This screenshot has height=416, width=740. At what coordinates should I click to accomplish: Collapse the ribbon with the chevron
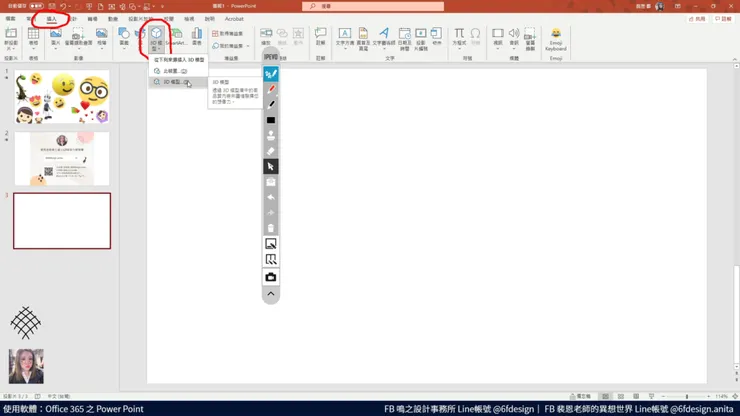click(734, 59)
